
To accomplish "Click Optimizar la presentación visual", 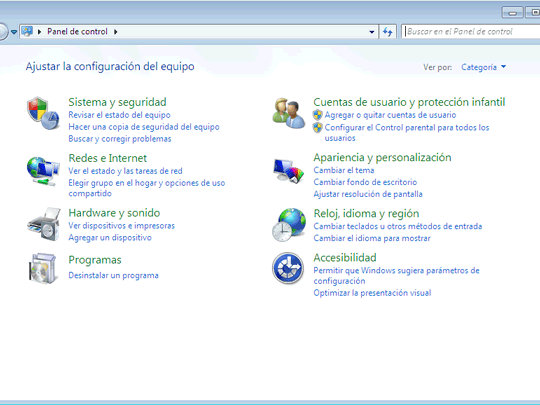I will 372,293.
